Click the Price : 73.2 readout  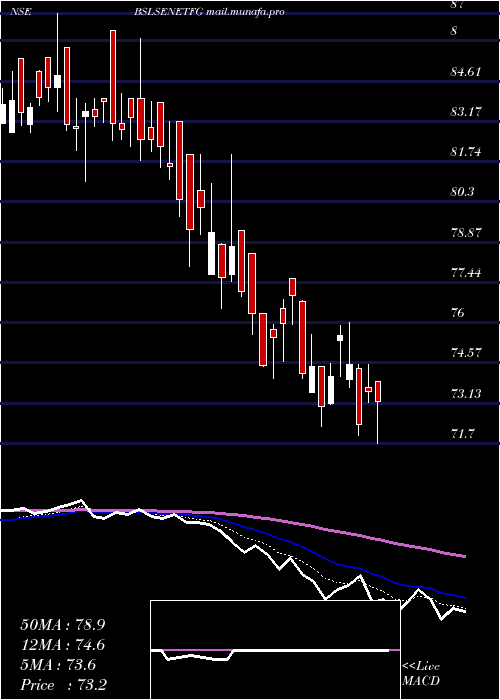point(63,685)
